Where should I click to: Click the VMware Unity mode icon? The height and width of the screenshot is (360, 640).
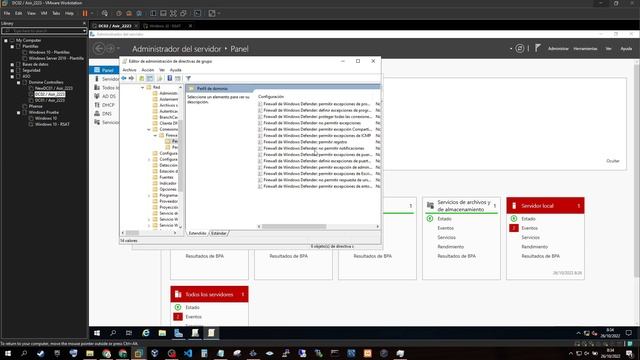[x=183, y=13]
